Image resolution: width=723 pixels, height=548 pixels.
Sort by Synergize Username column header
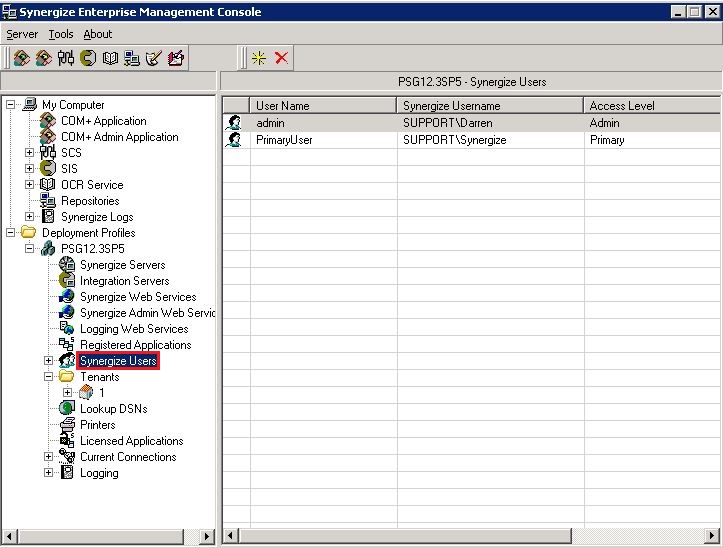tap(490, 106)
